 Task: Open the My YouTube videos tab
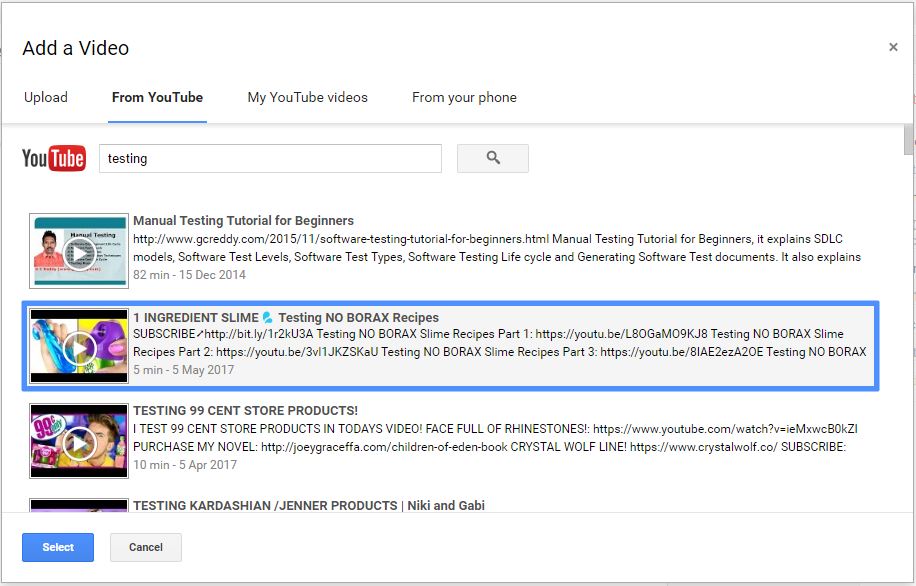coord(307,97)
